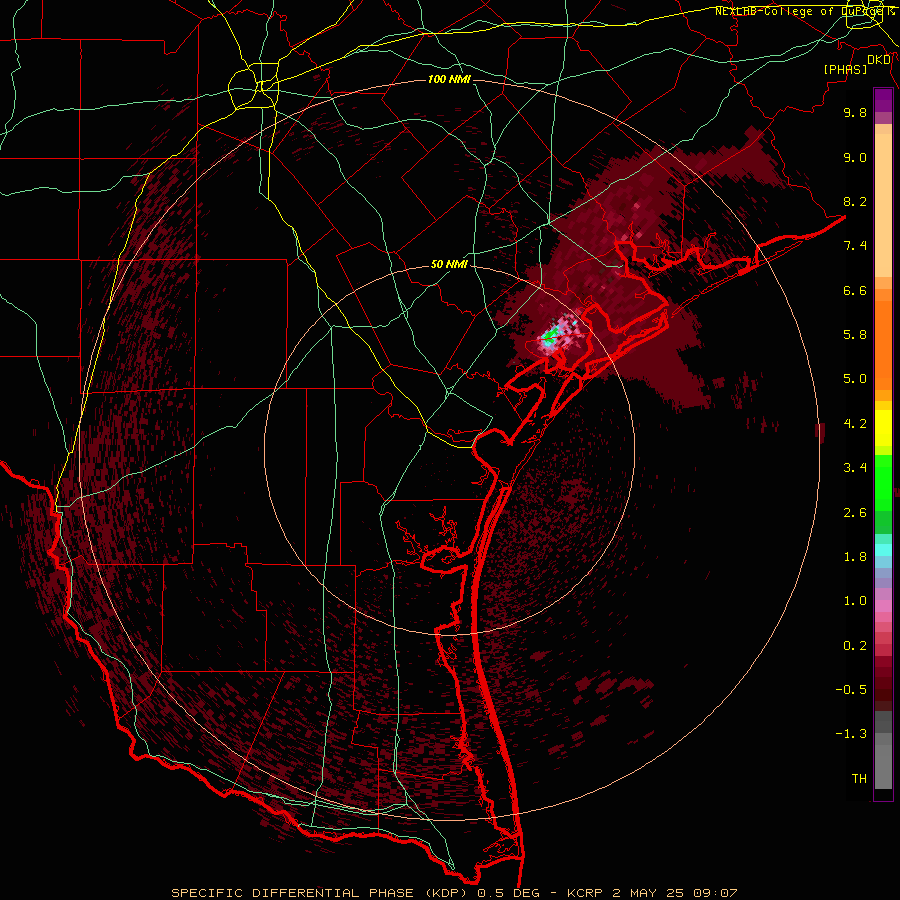
Task: Click the Specific Differential Phase KCRP caption
Action: tap(454, 893)
